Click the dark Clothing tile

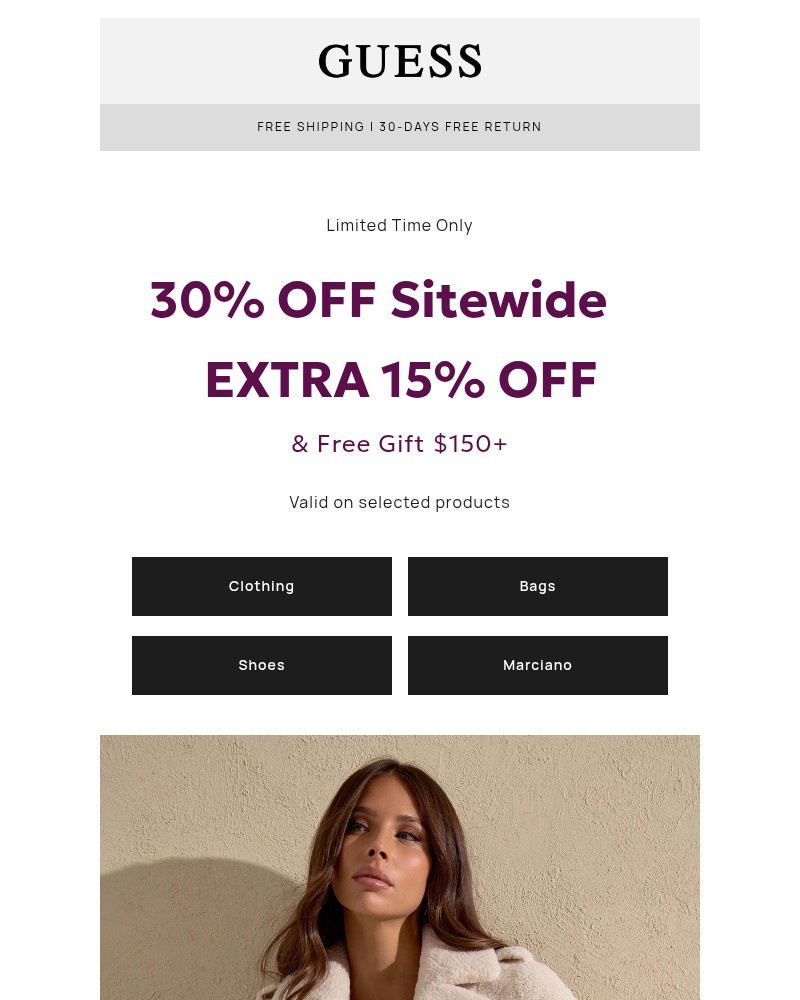click(261, 586)
